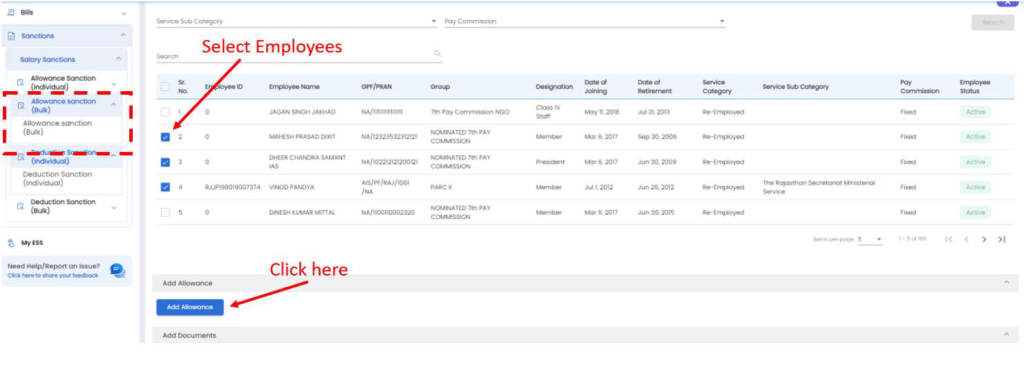This screenshot has height=366, width=1024.
Task: Collapse the Add Documents section
Action: (x=1006, y=334)
